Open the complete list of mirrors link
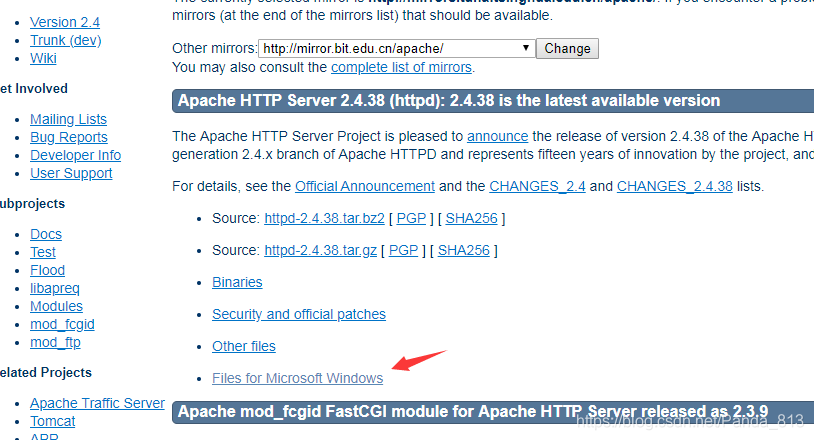Image resolution: width=814 pixels, height=440 pixels. (x=401, y=67)
